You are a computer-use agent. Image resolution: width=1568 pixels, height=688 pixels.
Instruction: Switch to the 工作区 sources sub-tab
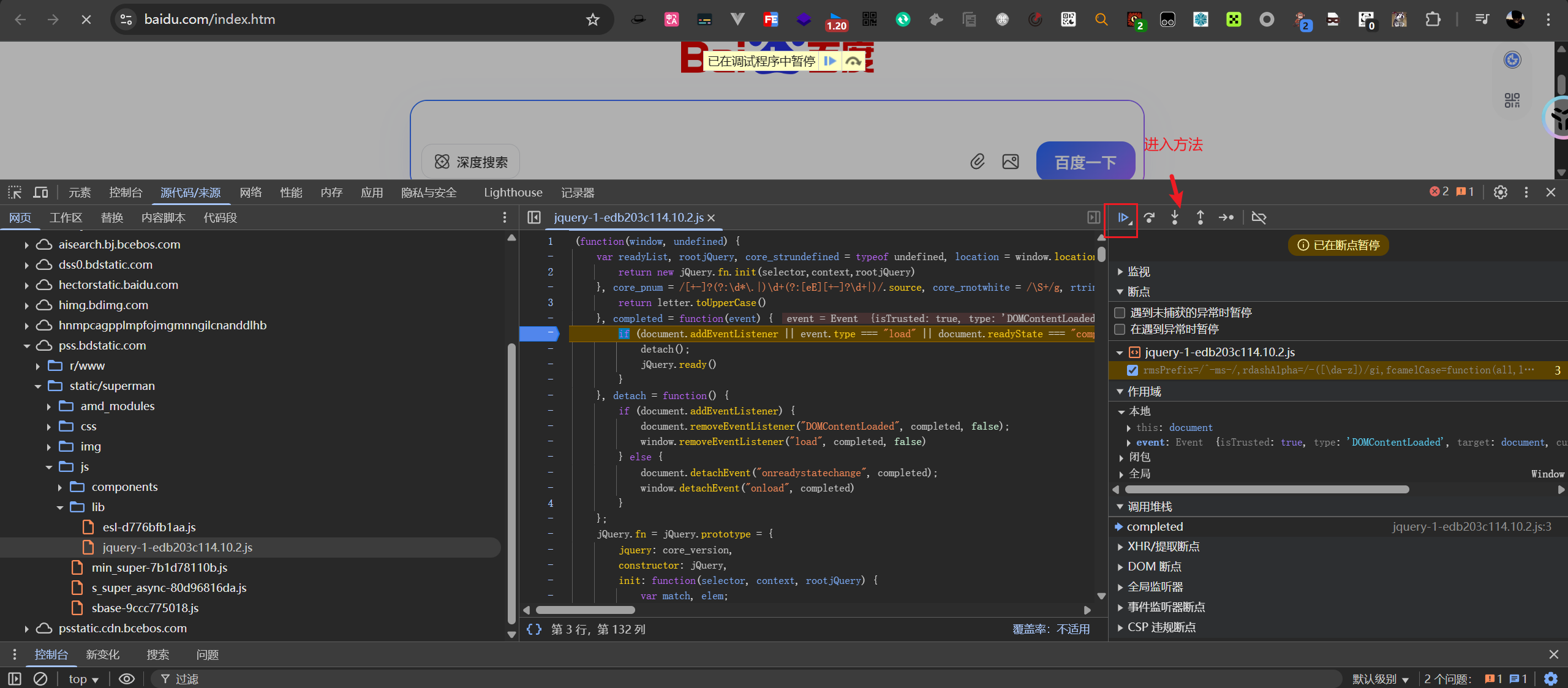66,218
